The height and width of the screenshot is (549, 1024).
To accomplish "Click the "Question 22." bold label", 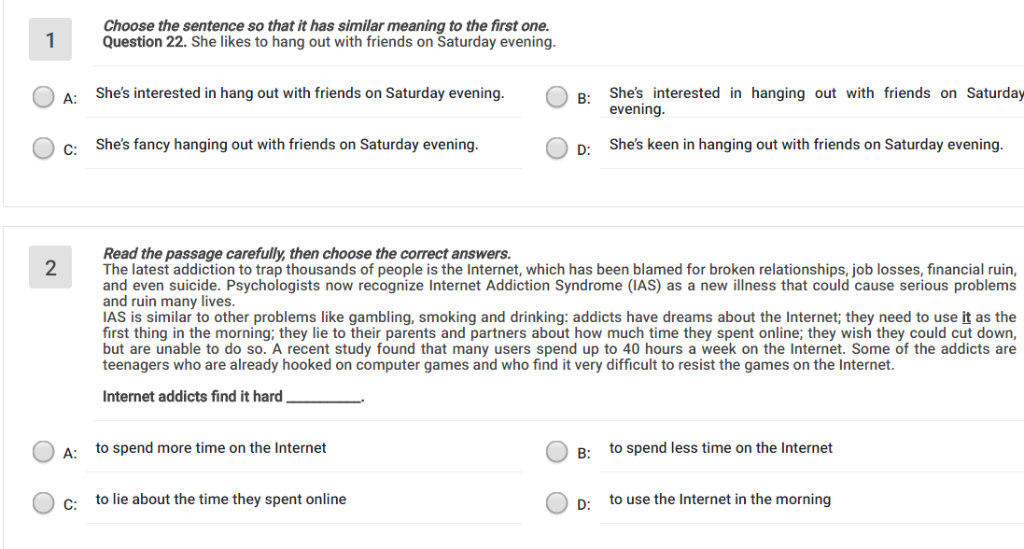I will (144, 42).
